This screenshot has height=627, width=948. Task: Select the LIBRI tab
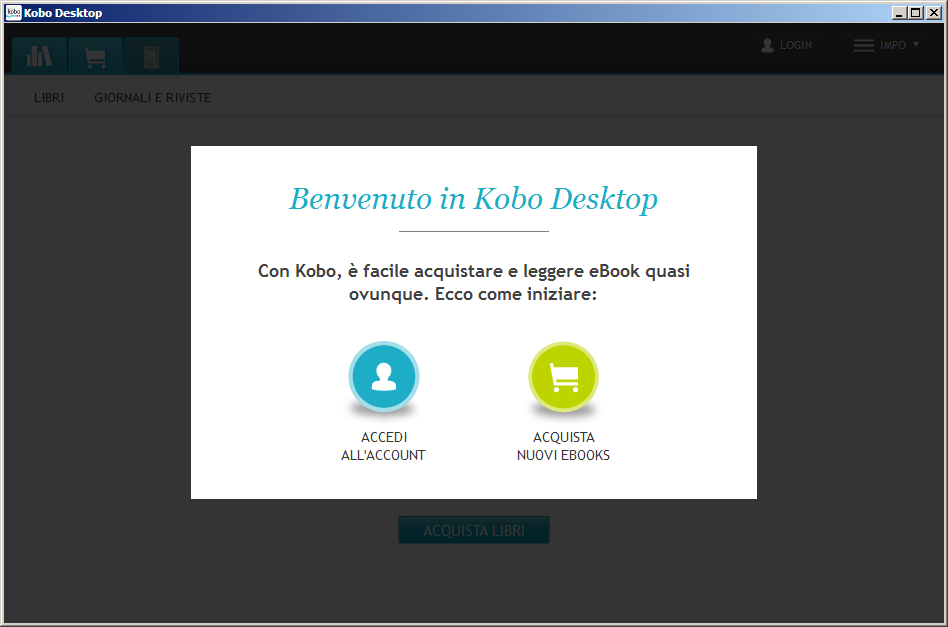click(x=49, y=97)
